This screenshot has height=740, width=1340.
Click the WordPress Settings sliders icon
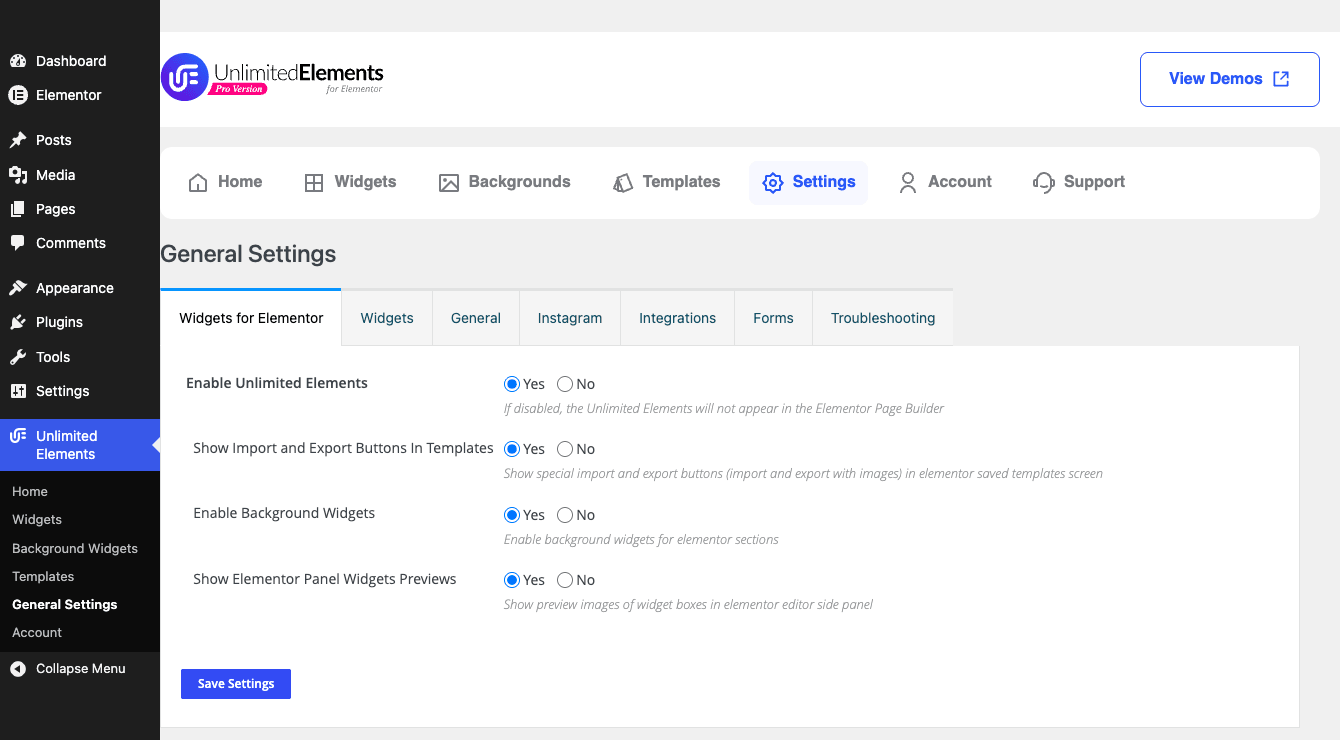click(x=18, y=391)
